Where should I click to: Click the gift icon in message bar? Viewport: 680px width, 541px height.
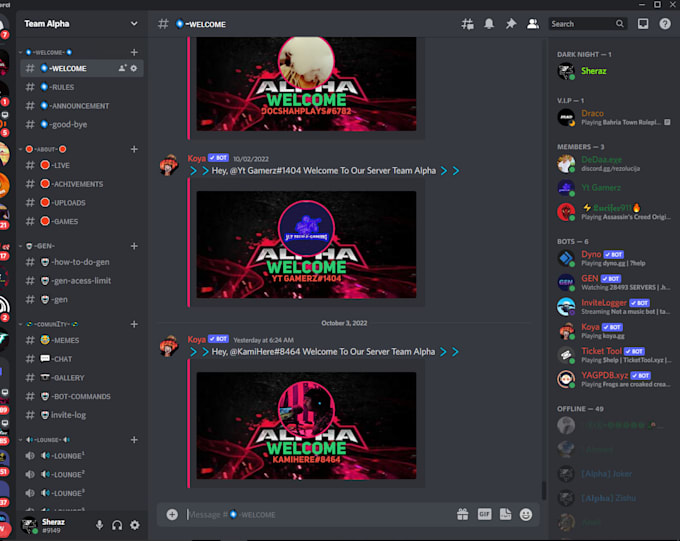click(462, 514)
